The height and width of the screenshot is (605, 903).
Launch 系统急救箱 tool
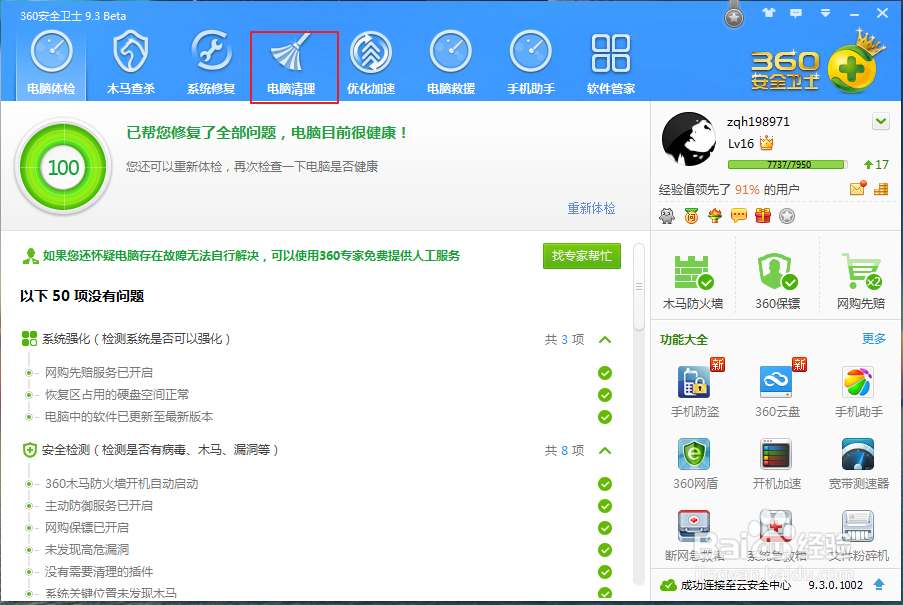pyautogui.click(x=777, y=535)
